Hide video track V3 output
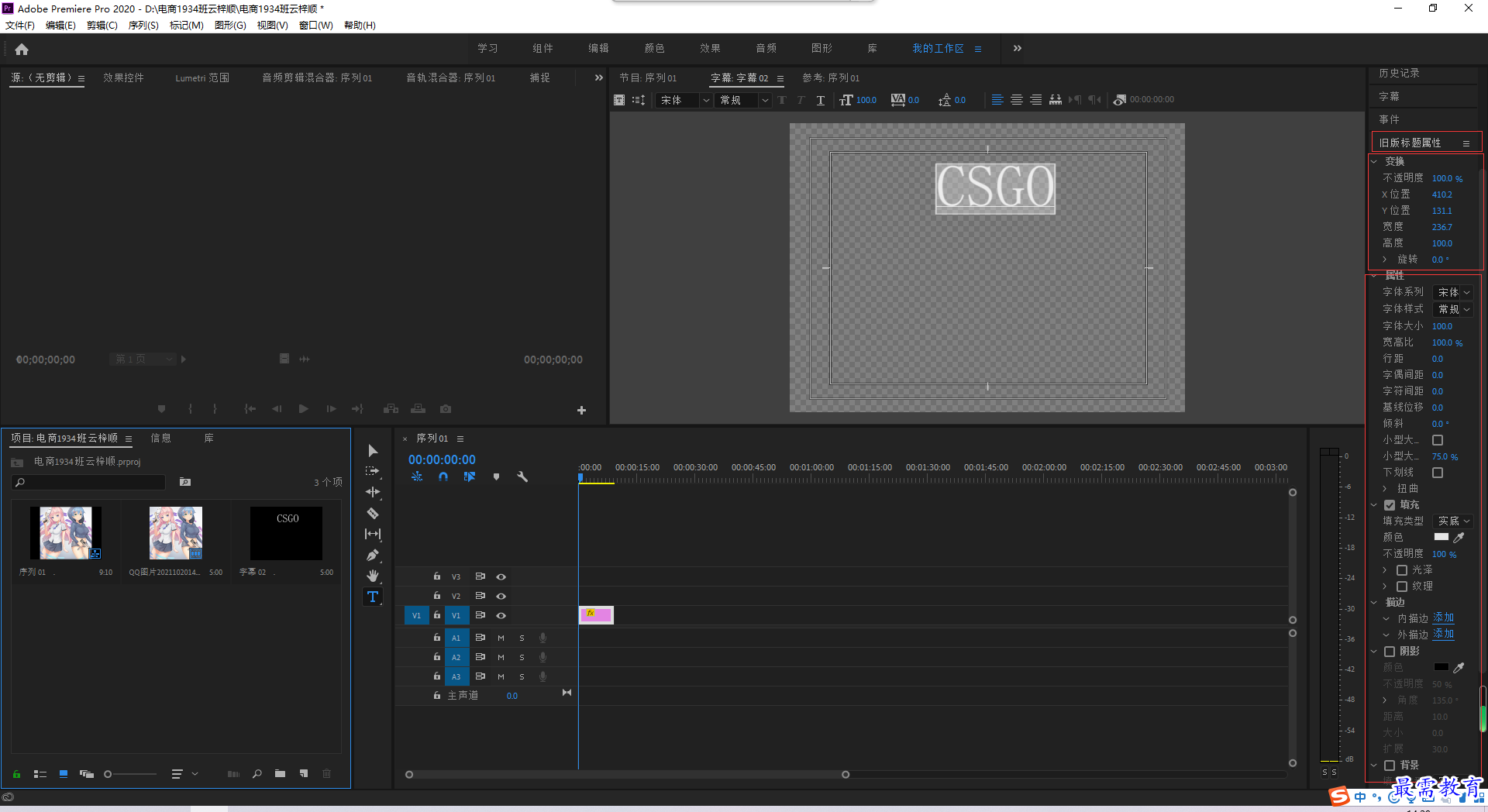This screenshot has width=1488, height=812. [x=501, y=576]
